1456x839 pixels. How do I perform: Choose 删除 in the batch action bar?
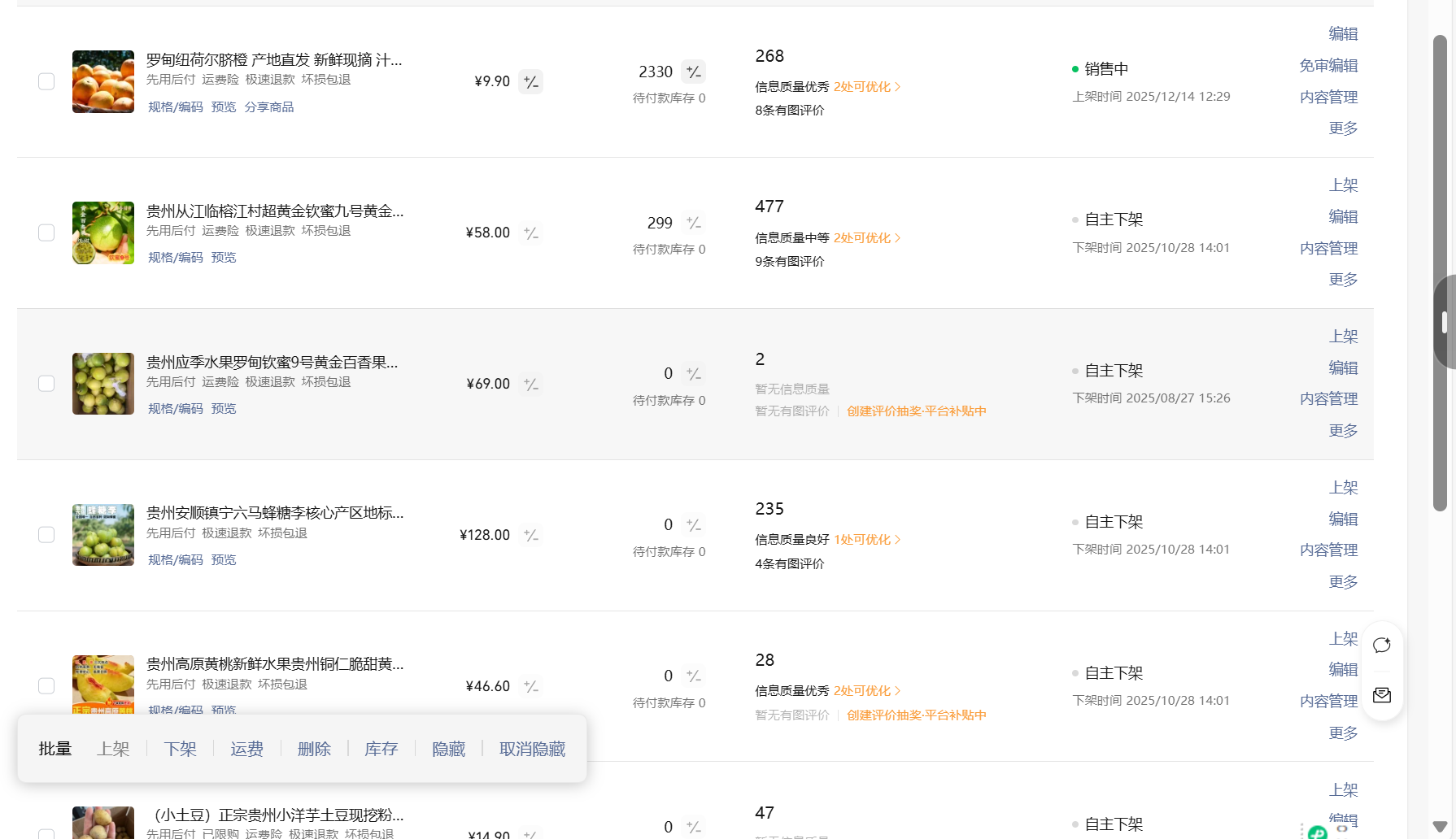(314, 749)
